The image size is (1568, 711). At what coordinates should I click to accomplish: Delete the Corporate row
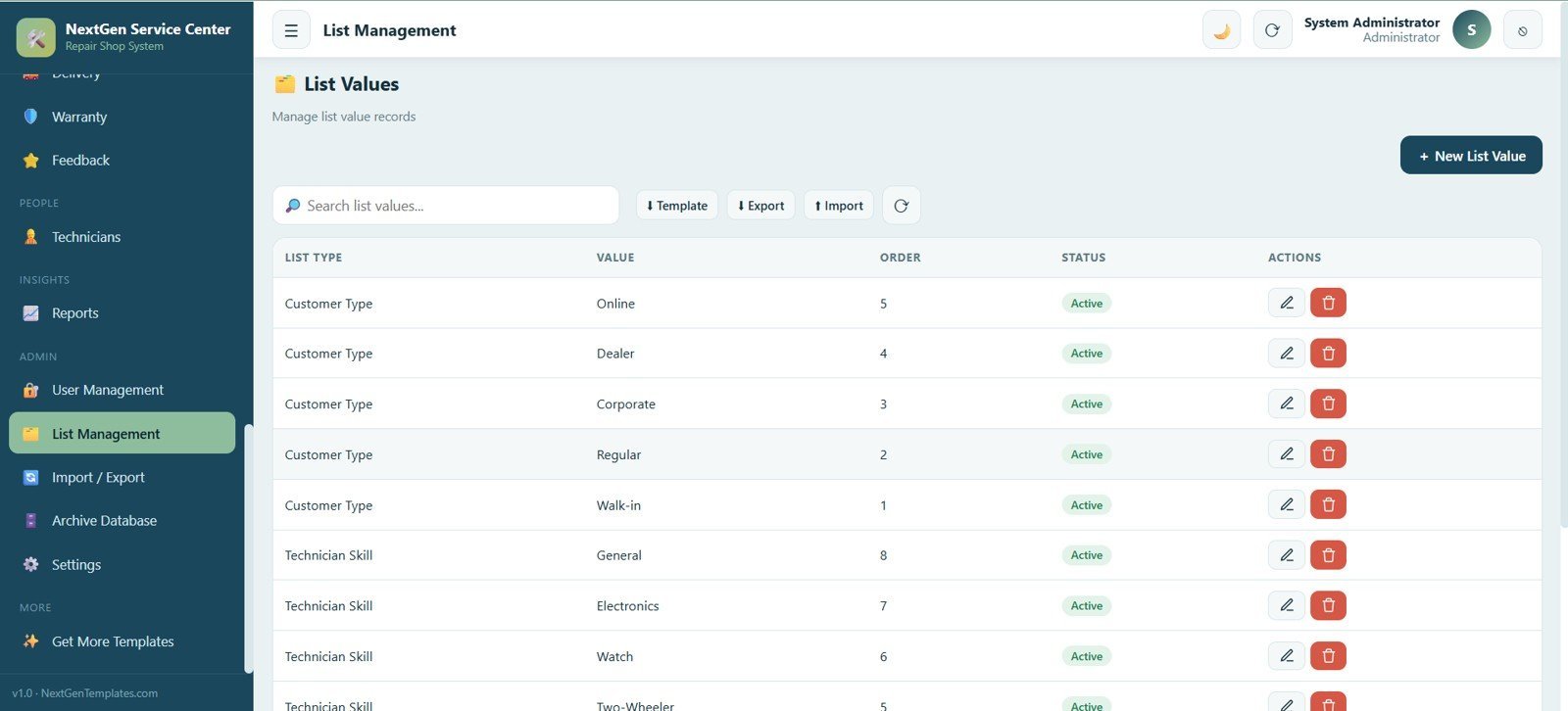(1328, 403)
